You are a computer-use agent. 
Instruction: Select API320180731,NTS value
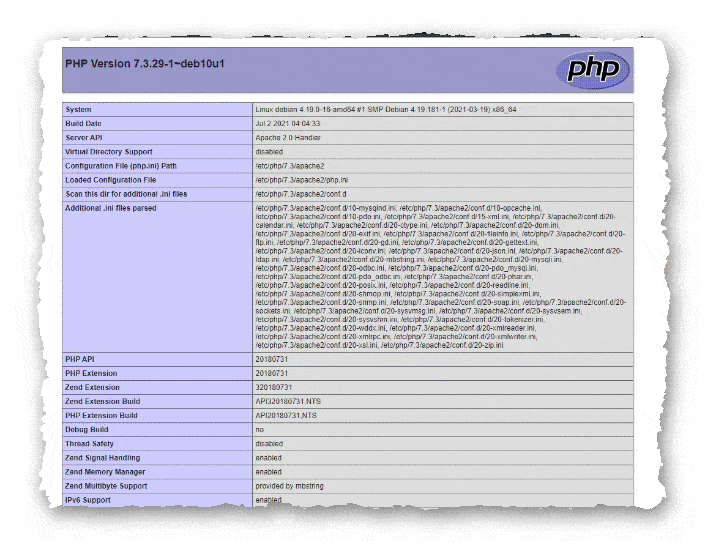(288, 401)
